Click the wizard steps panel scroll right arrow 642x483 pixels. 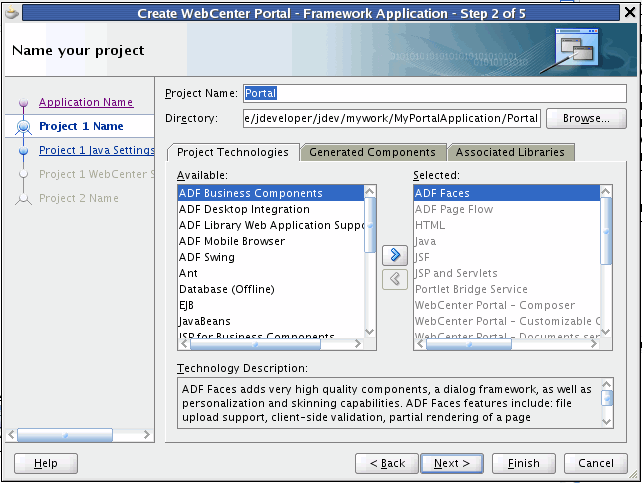[146, 435]
